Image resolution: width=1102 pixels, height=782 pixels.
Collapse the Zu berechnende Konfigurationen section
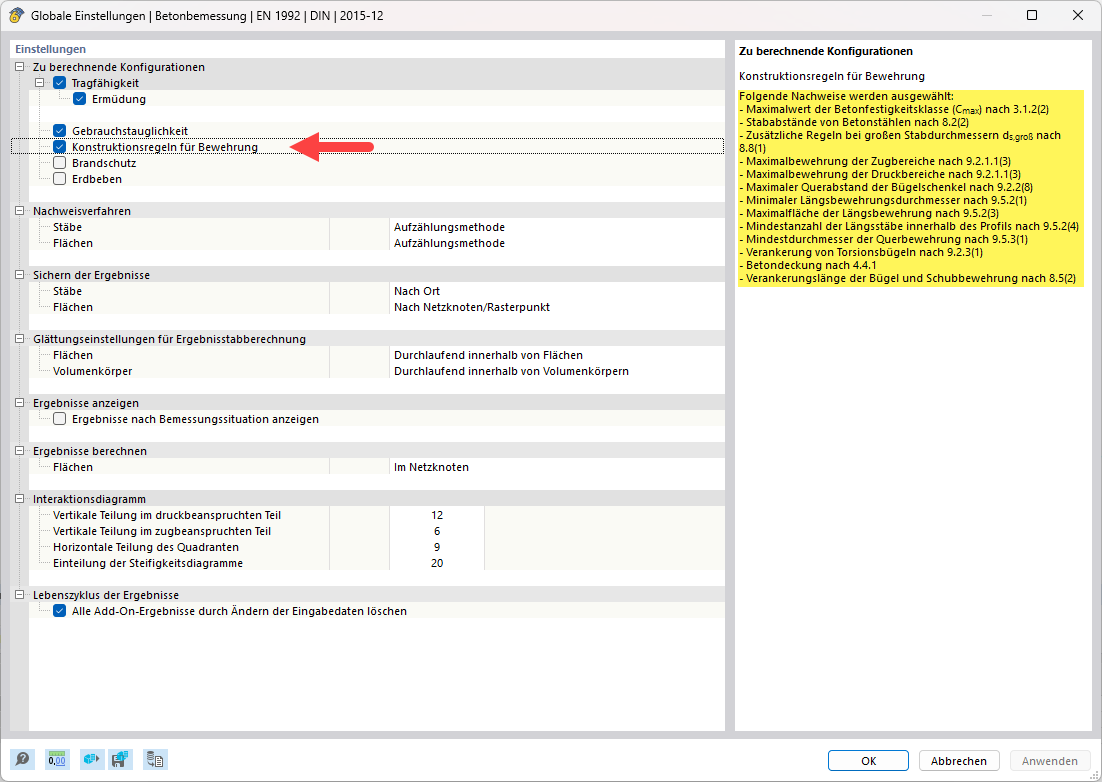[19, 67]
